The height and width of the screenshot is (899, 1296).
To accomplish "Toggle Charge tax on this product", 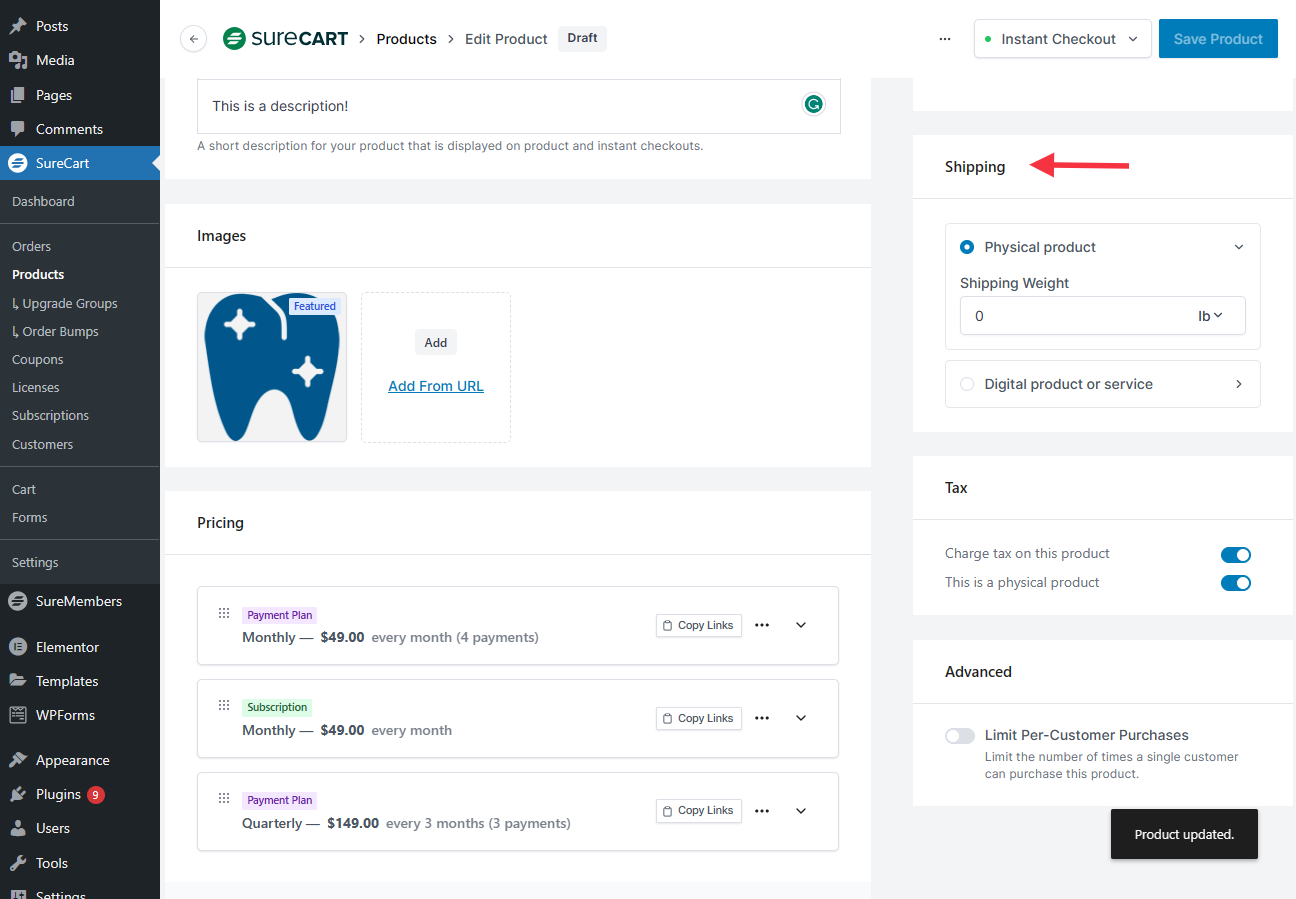I will point(1235,555).
